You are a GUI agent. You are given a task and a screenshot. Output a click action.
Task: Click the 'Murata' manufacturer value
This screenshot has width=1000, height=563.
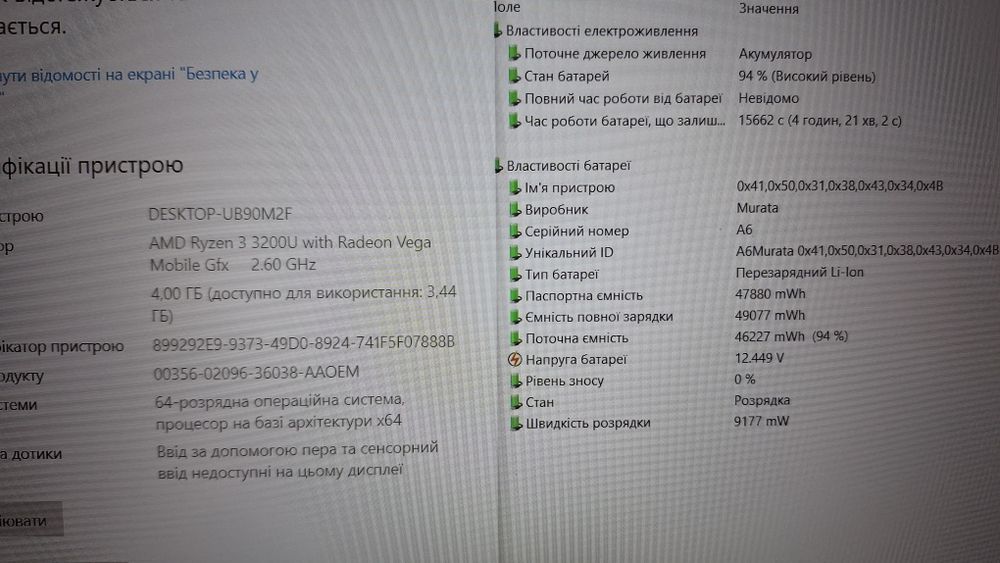tap(757, 208)
